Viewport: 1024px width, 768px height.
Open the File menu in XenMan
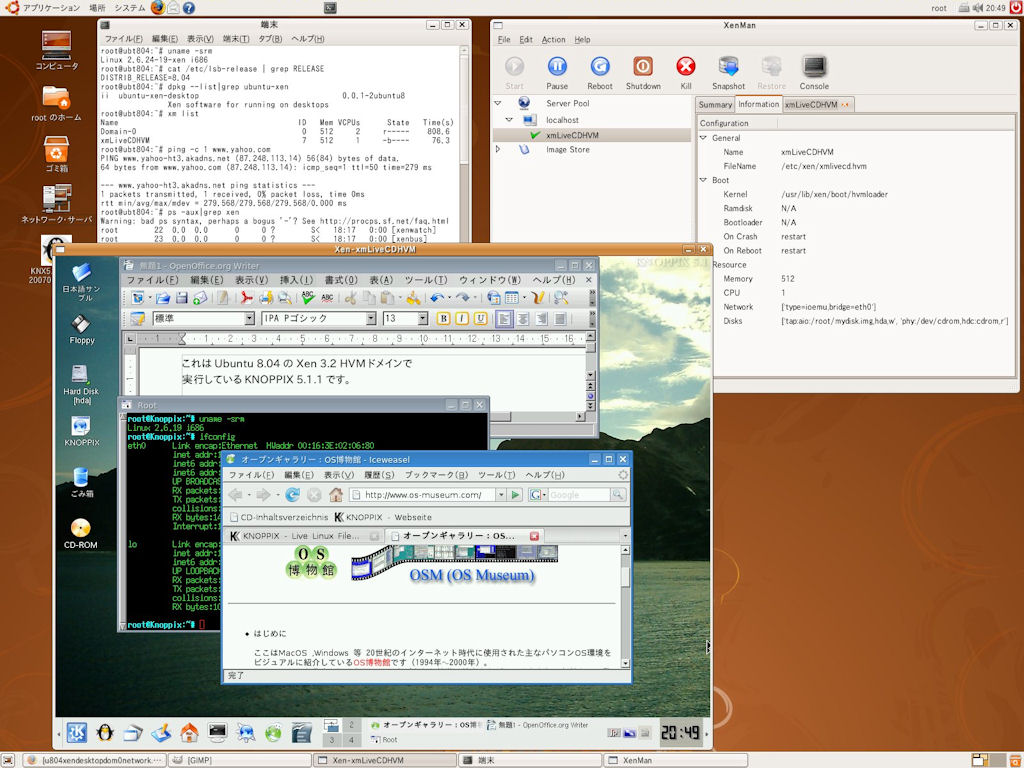click(504, 40)
